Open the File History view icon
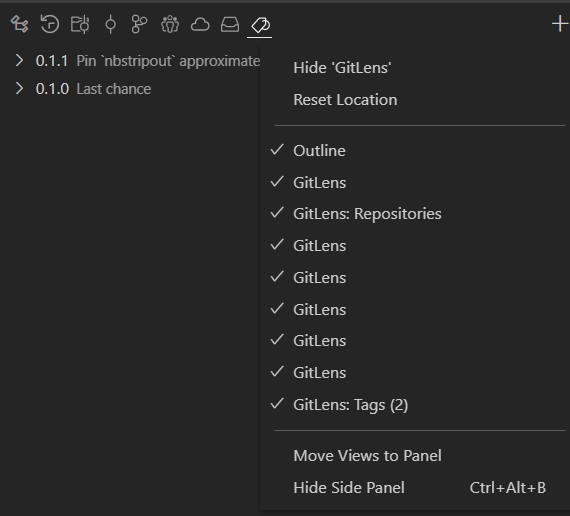570x516 pixels. click(49, 24)
